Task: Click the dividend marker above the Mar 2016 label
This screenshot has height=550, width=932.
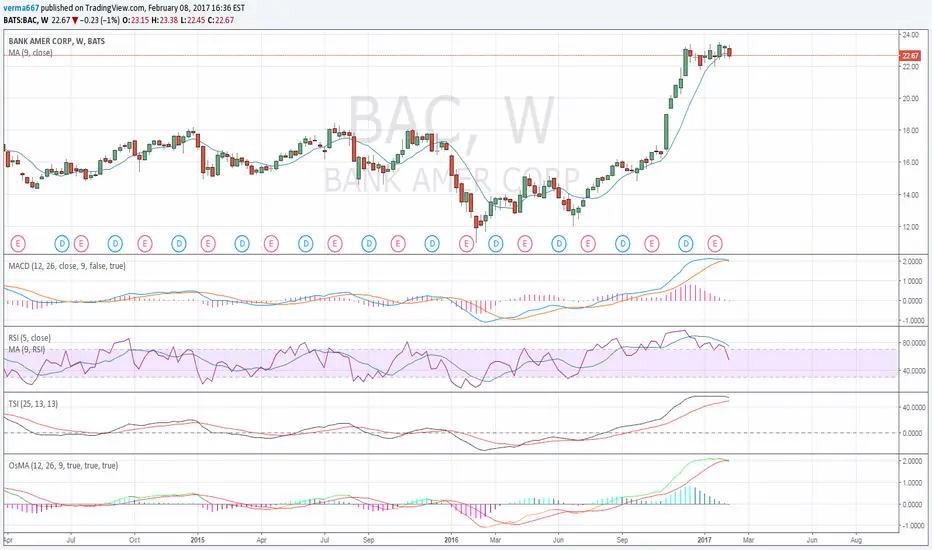Action: click(x=496, y=243)
